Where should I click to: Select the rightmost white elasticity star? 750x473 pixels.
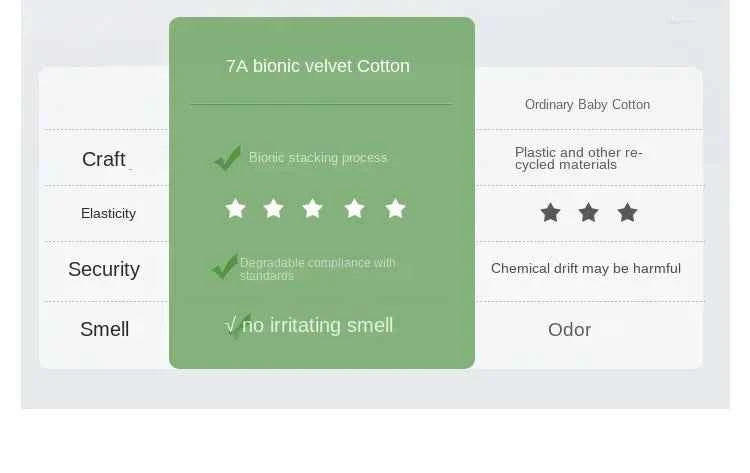(x=396, y=209)
